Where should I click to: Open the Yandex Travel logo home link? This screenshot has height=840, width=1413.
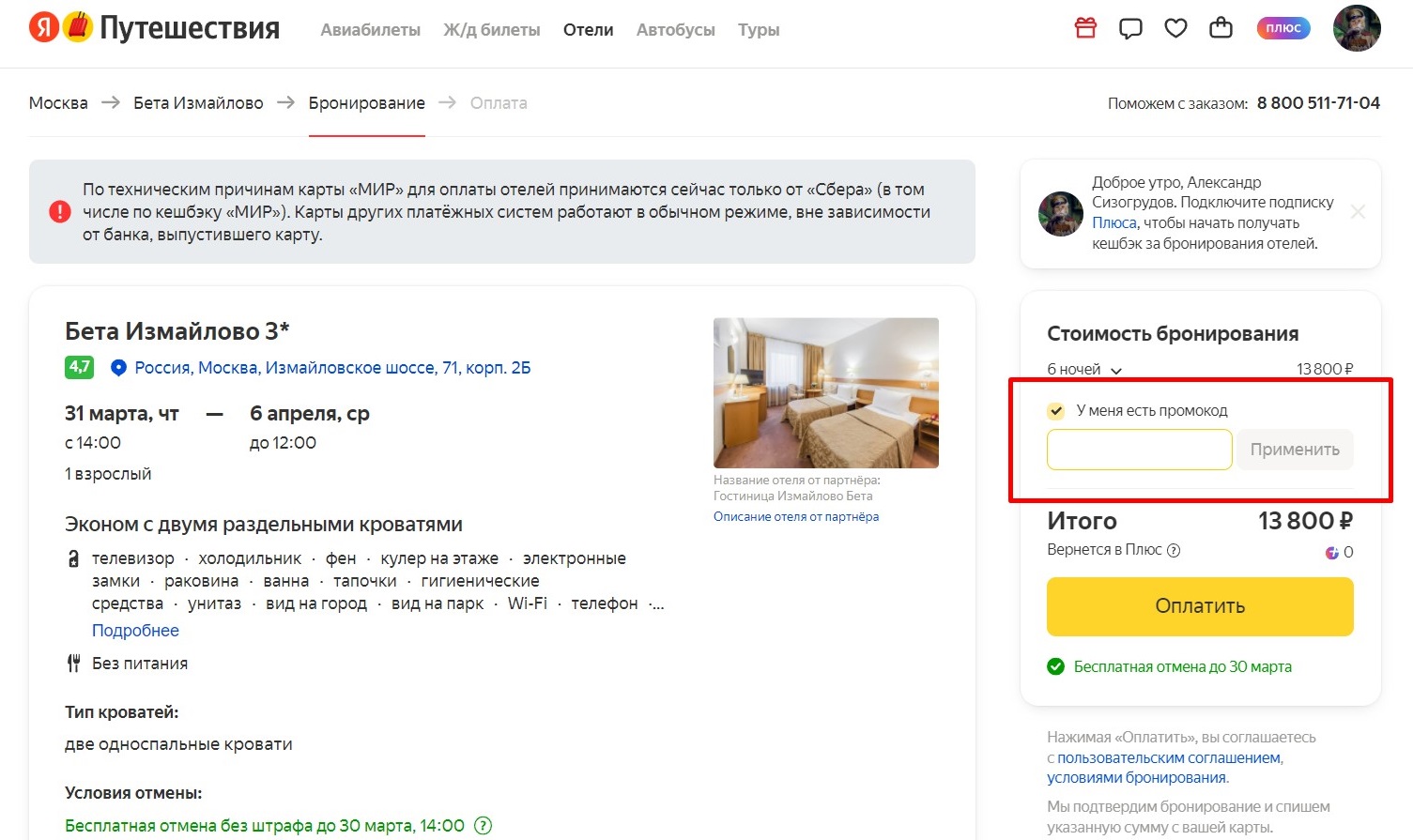point(155,28)
